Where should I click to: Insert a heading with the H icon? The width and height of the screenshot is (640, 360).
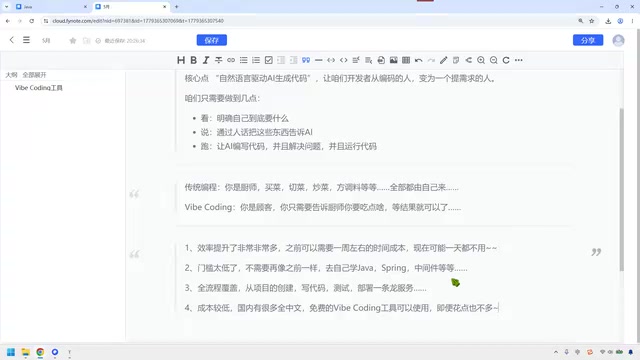pos(181,60)
